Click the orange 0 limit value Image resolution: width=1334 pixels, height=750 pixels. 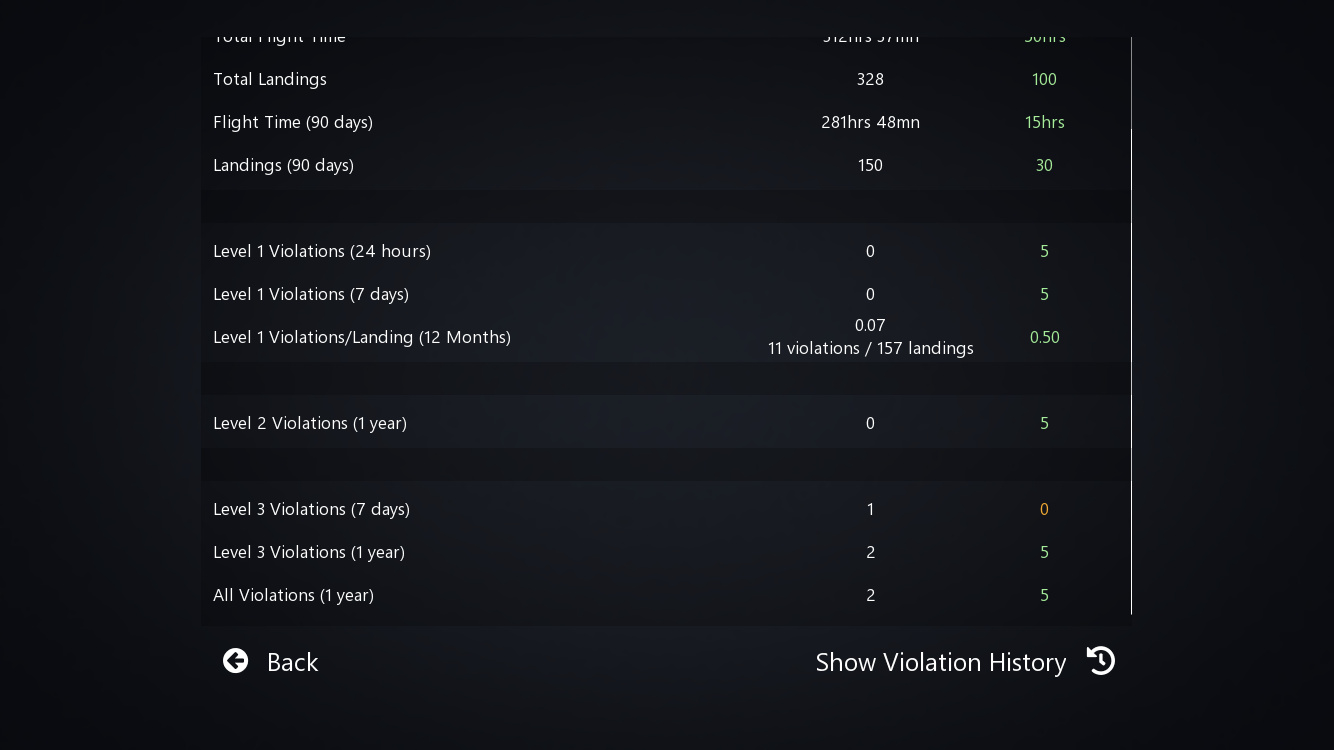click(1044, 509)
